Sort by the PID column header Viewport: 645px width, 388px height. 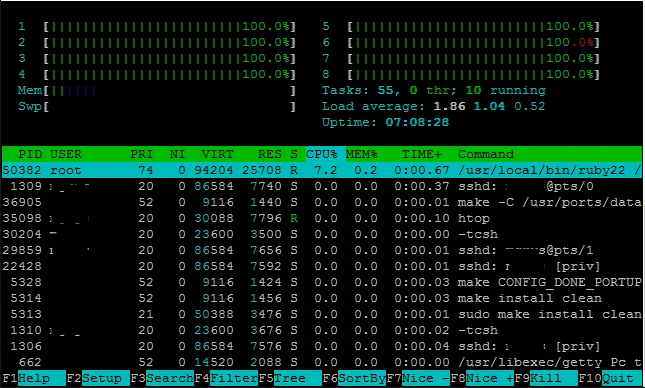(x=30, y=154)
